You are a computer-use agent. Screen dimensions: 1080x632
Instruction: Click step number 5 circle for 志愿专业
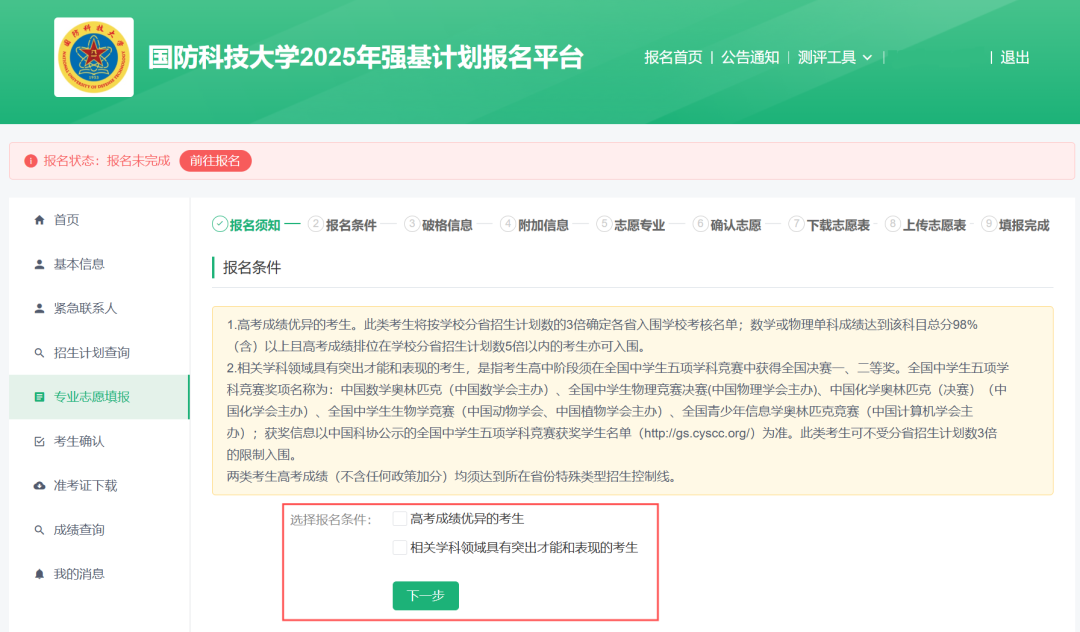coord(604,224)
